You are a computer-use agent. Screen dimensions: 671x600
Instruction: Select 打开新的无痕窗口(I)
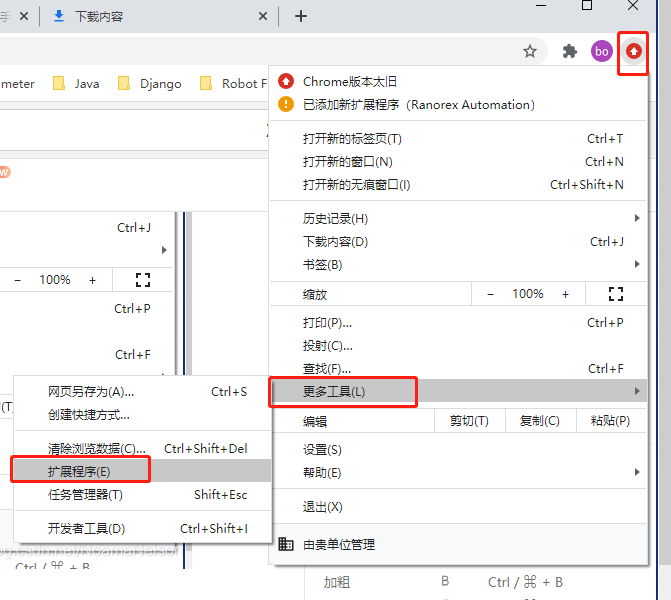[458, 185]
